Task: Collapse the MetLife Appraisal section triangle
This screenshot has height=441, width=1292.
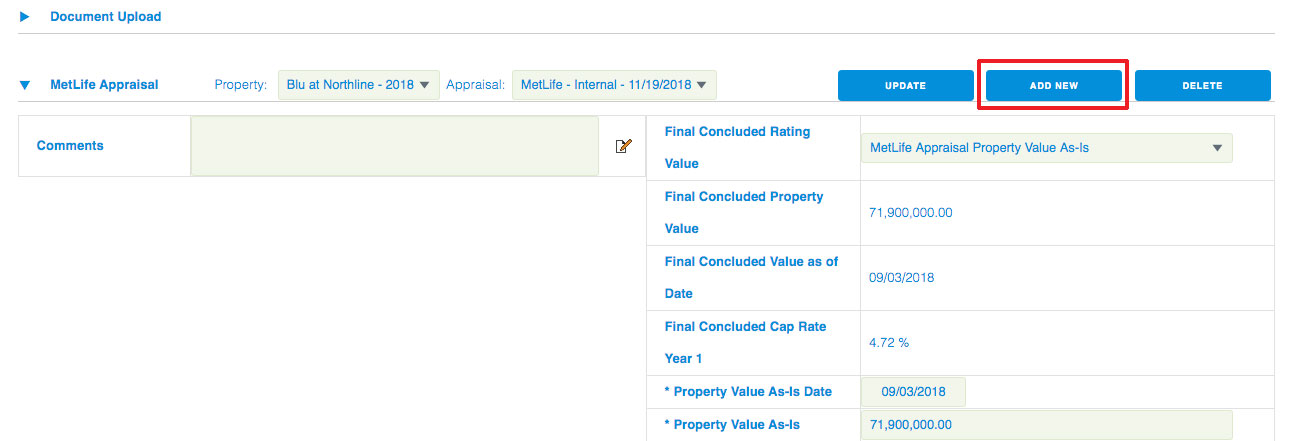Action: [25, 86]
